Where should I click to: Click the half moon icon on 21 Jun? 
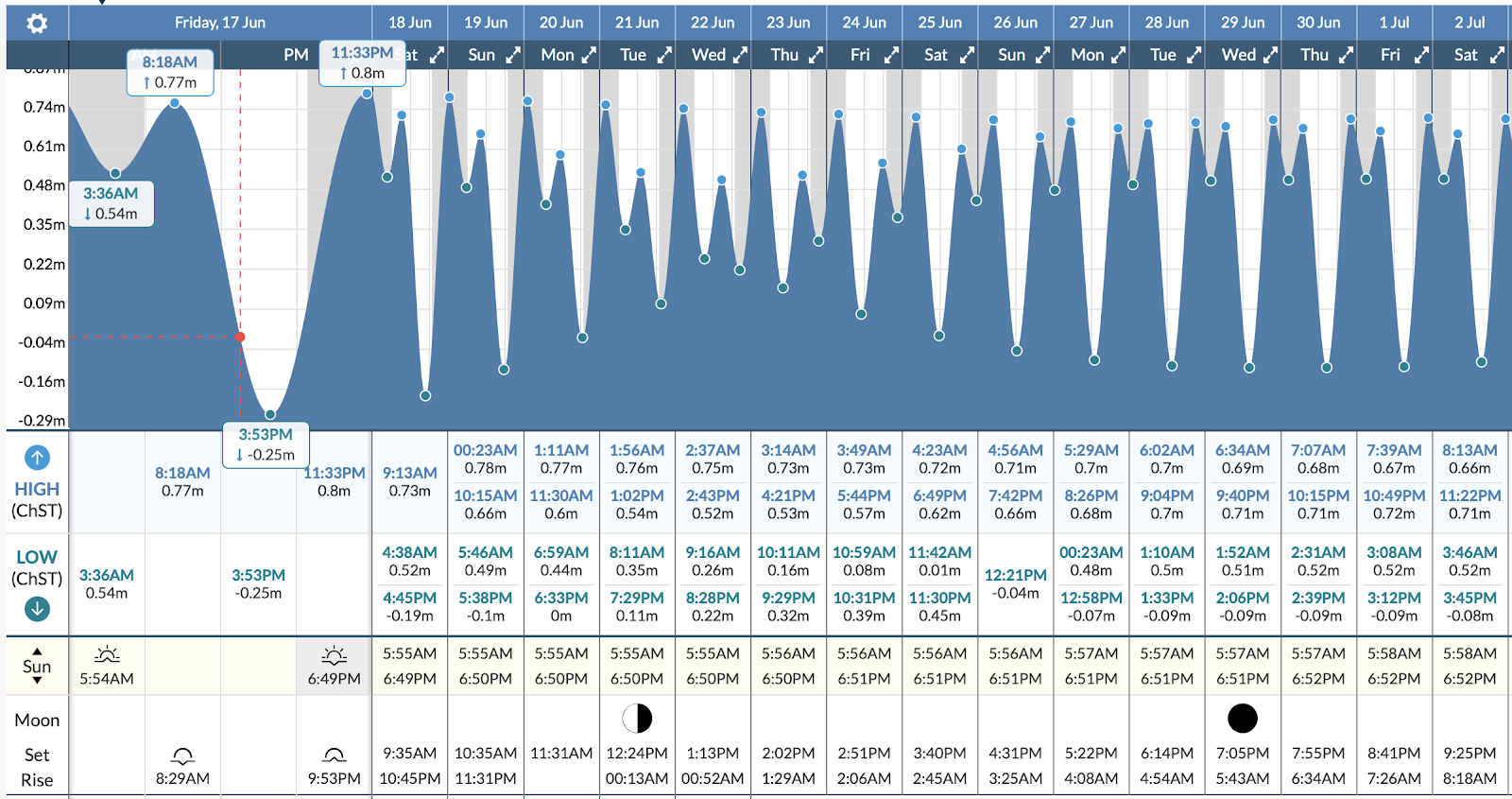[x=637, y=719]
